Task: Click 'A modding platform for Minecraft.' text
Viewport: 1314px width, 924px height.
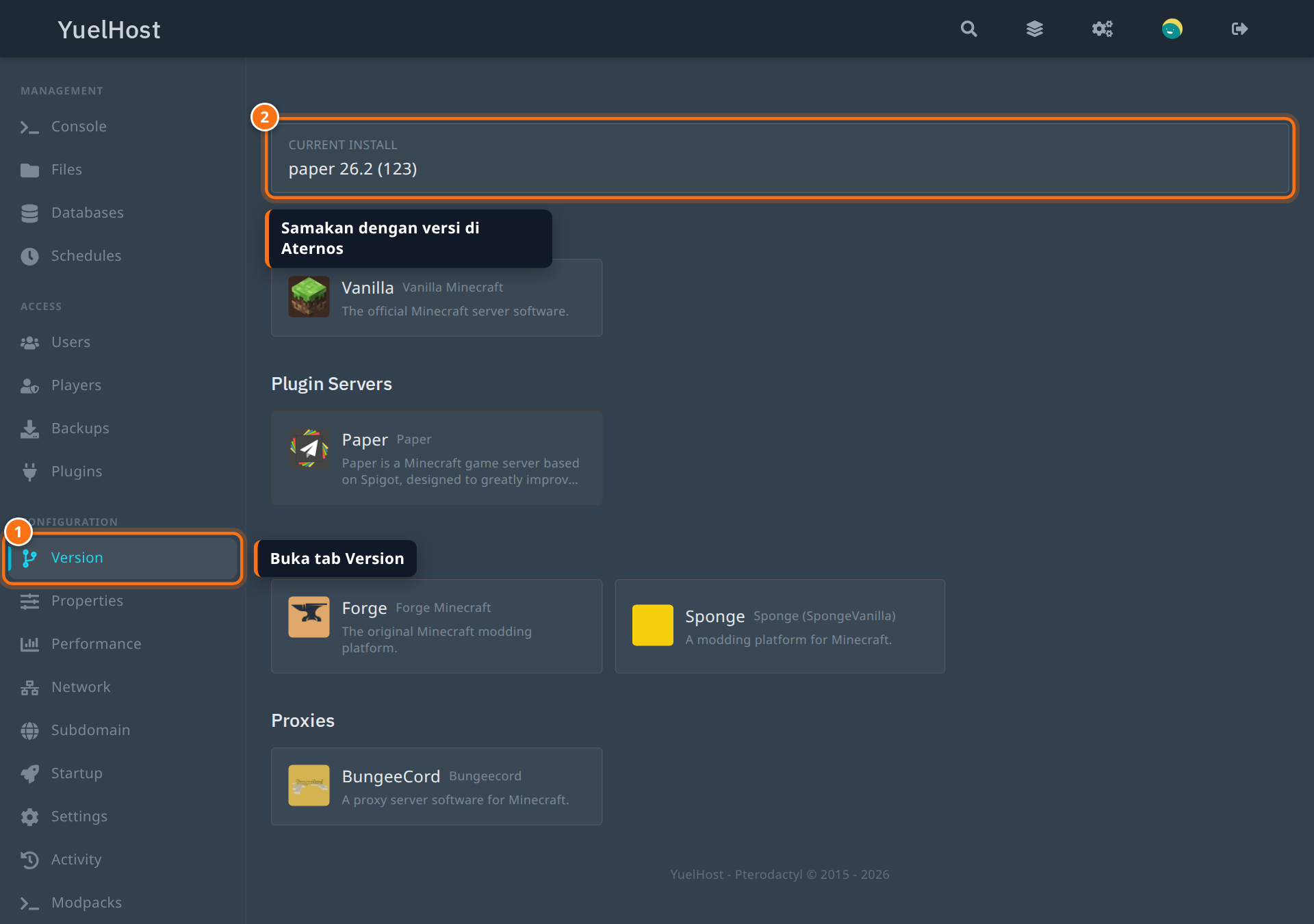Action: point(788,640)
